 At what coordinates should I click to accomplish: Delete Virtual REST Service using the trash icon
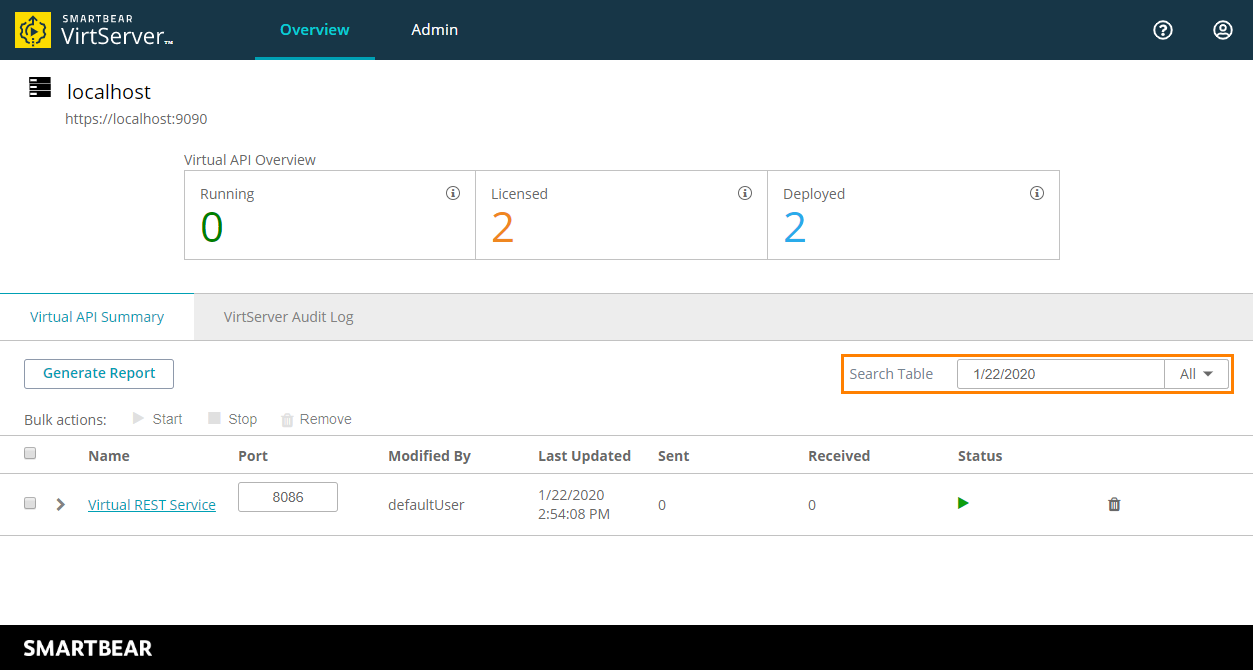(1113, 504)
